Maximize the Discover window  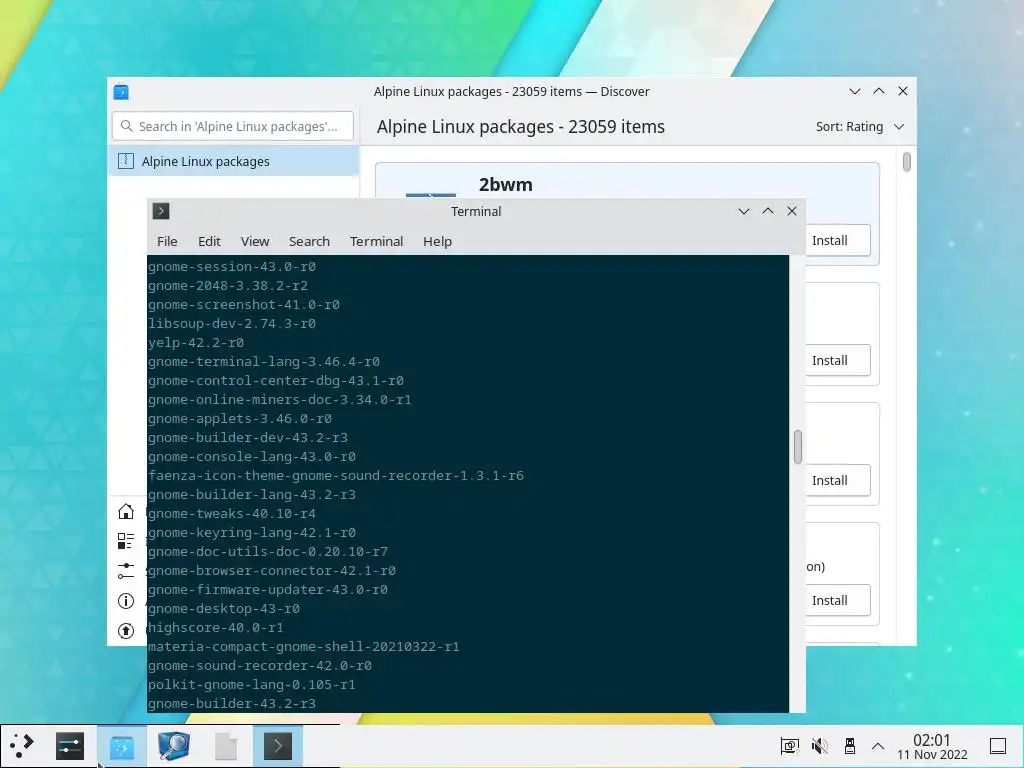pyautogui.click(x=879, y=91)
